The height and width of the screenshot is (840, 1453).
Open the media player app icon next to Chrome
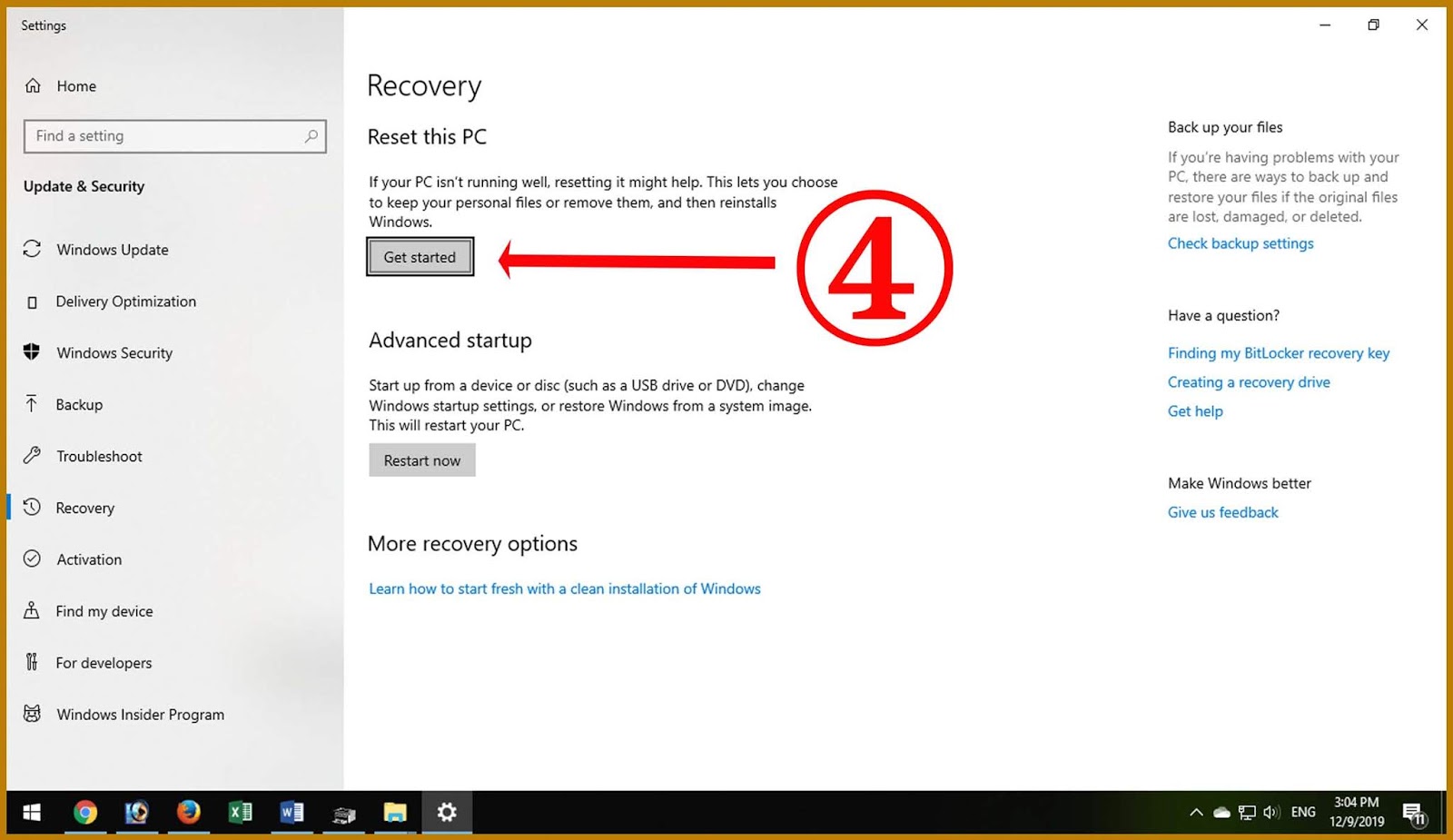(137, 813)
